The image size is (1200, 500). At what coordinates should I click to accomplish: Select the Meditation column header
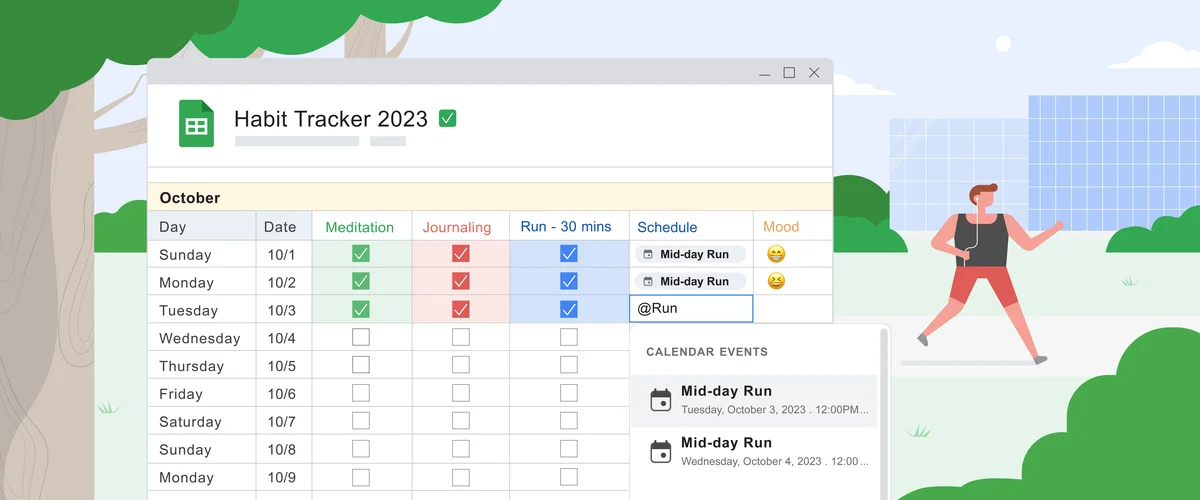click(362, 226)
